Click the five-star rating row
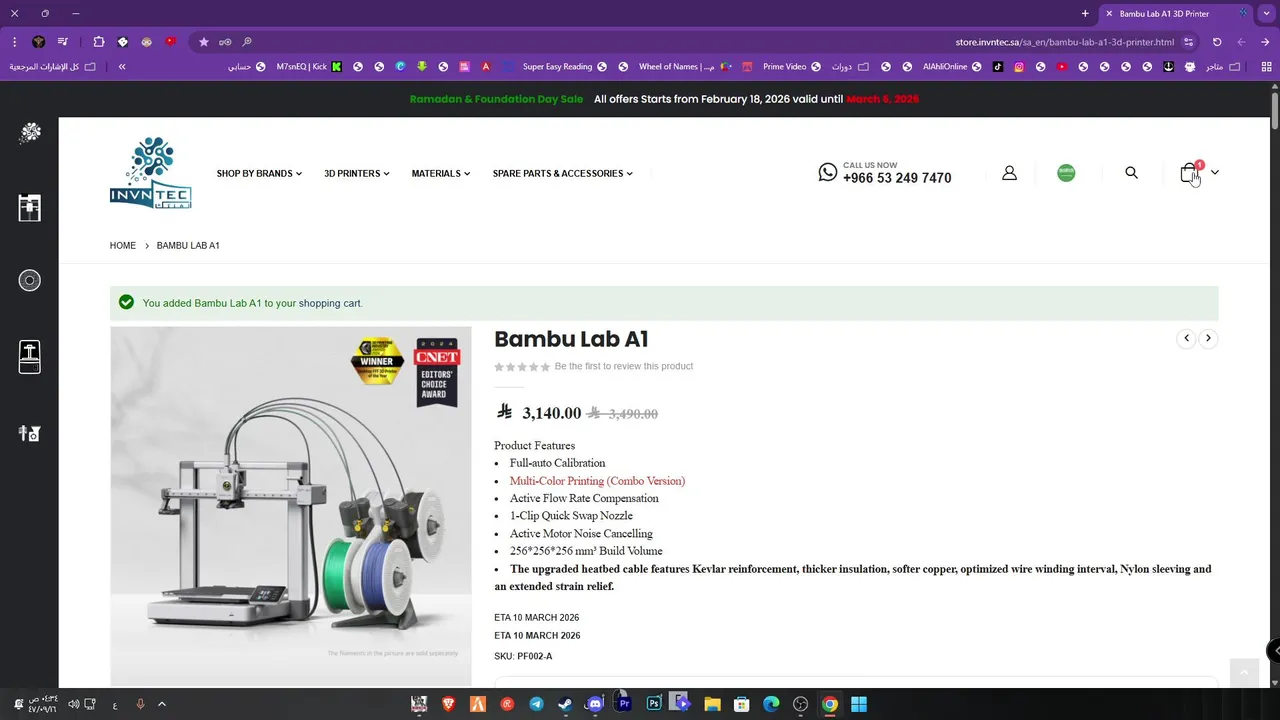Viewport: 1280px width, 720px height. click(x=521, y=367)
